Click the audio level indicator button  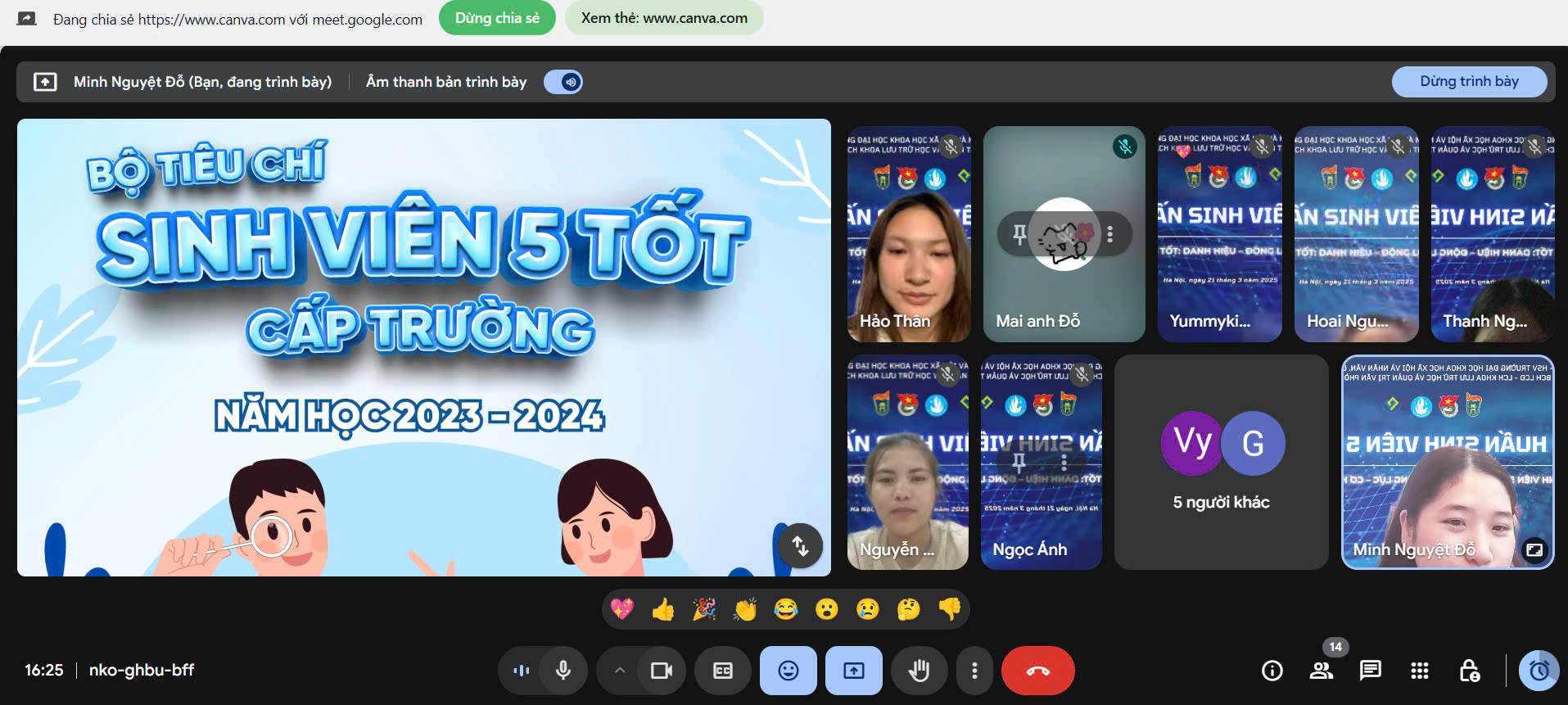point(522,671)
